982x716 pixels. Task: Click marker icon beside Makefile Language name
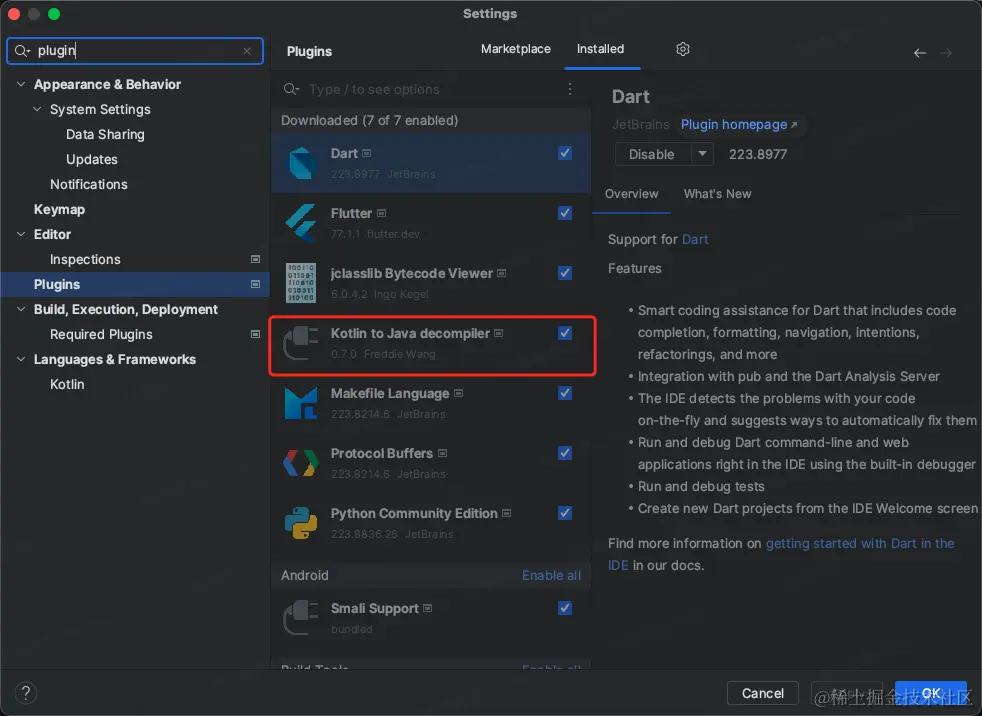point(459,393)
